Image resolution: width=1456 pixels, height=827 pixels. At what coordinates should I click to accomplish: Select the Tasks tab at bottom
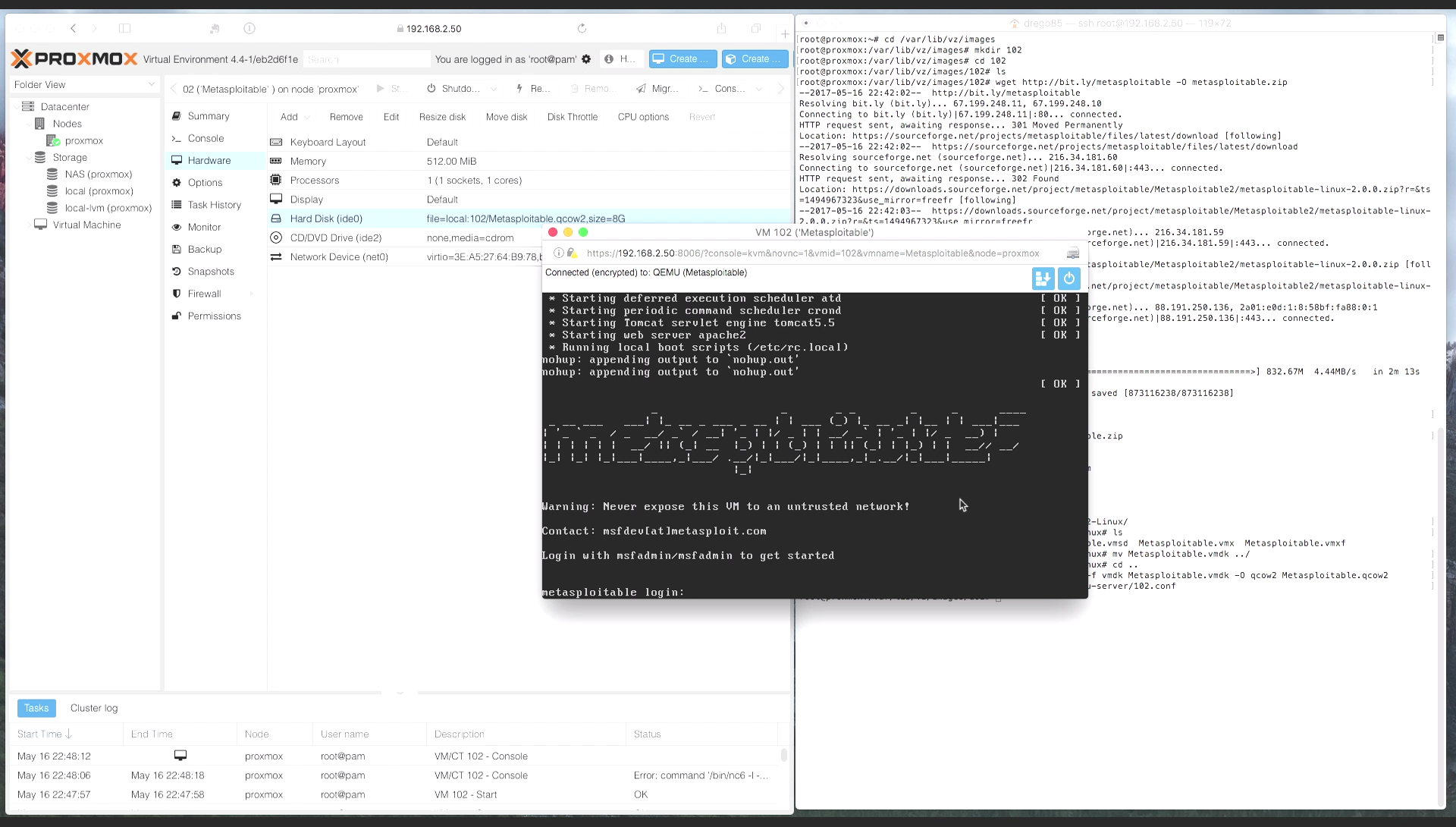pos(36,707)
